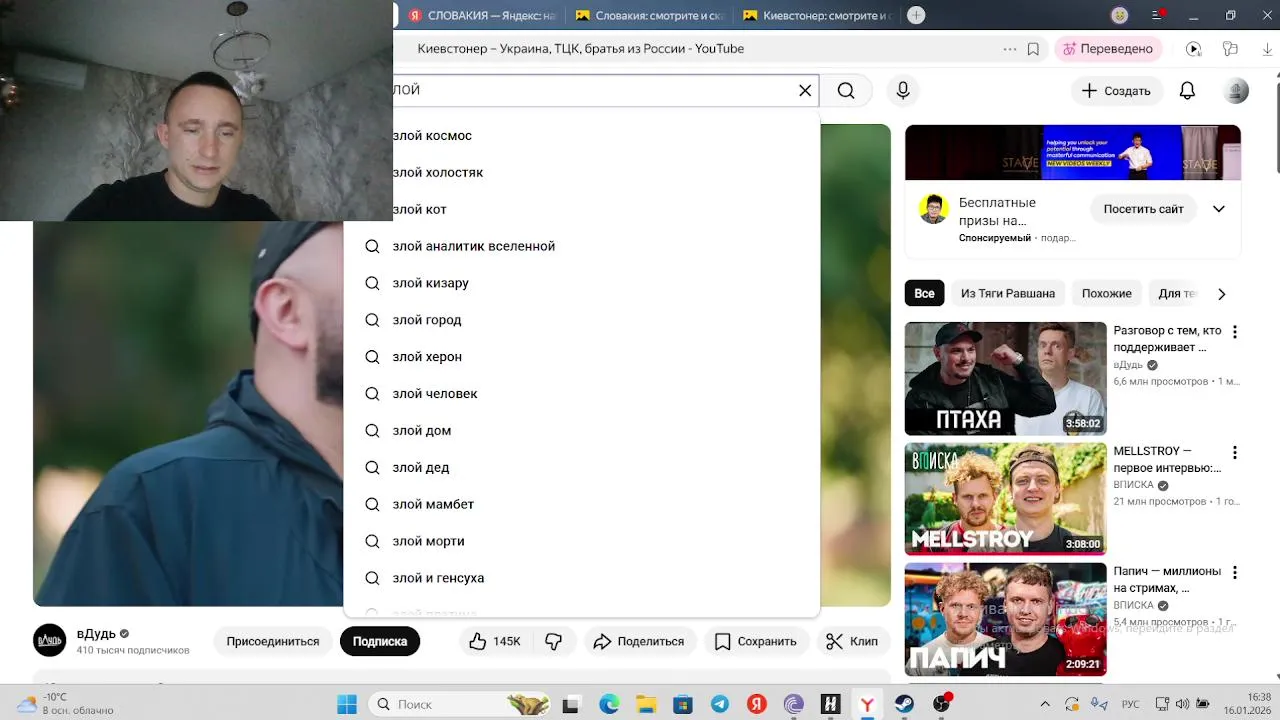Select suggestion злой кизару
Viewport: 1280px width, 720px height.
click(582, 283)
